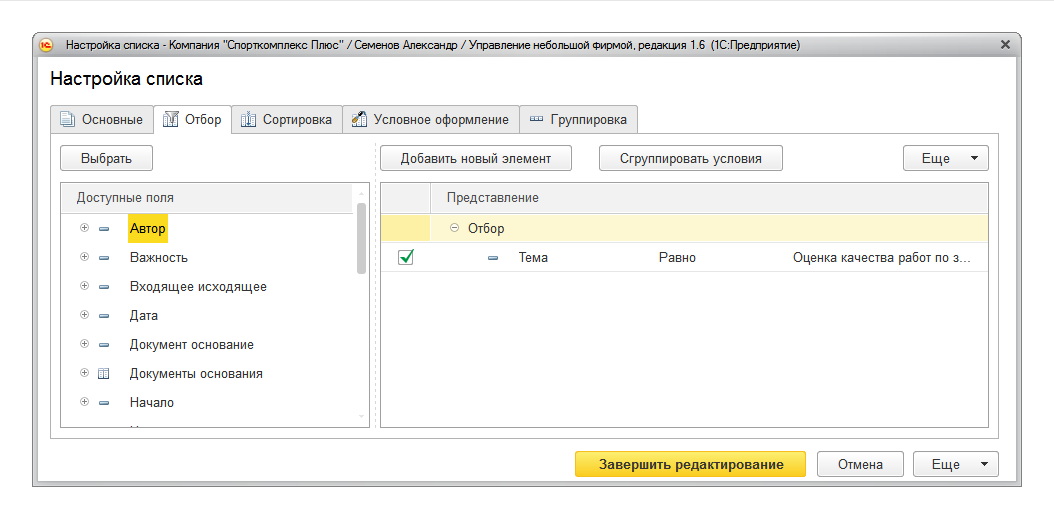This screenshot has height=519, width=1054.
Task: Uncheck the Тема filter condition checkbox
Action: [x=406, y=258]
